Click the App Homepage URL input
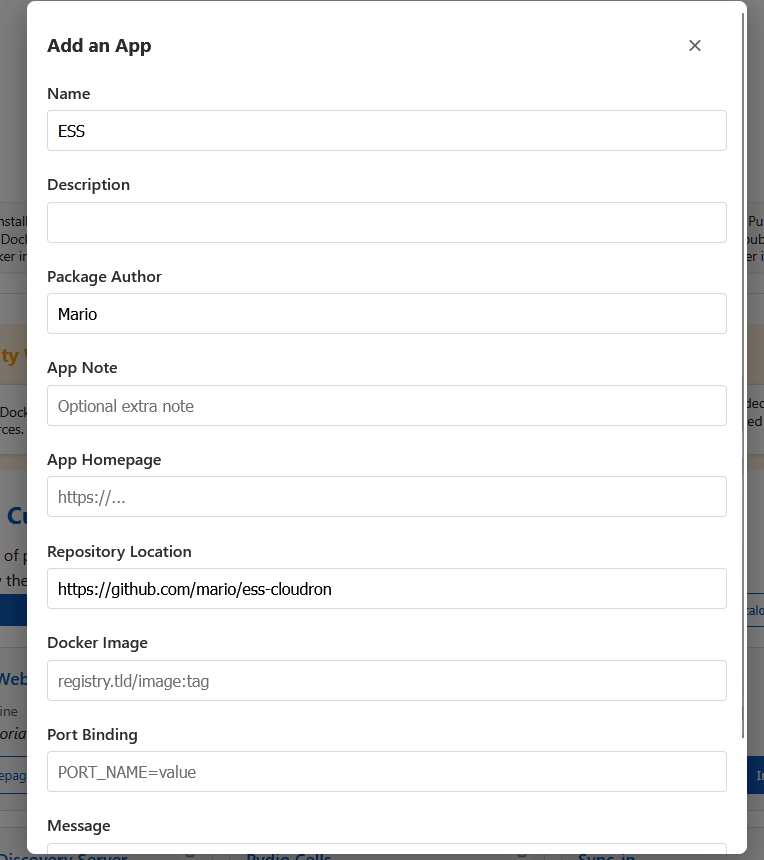The width and height of the screenshot is (764, 860). pos(386,497)
